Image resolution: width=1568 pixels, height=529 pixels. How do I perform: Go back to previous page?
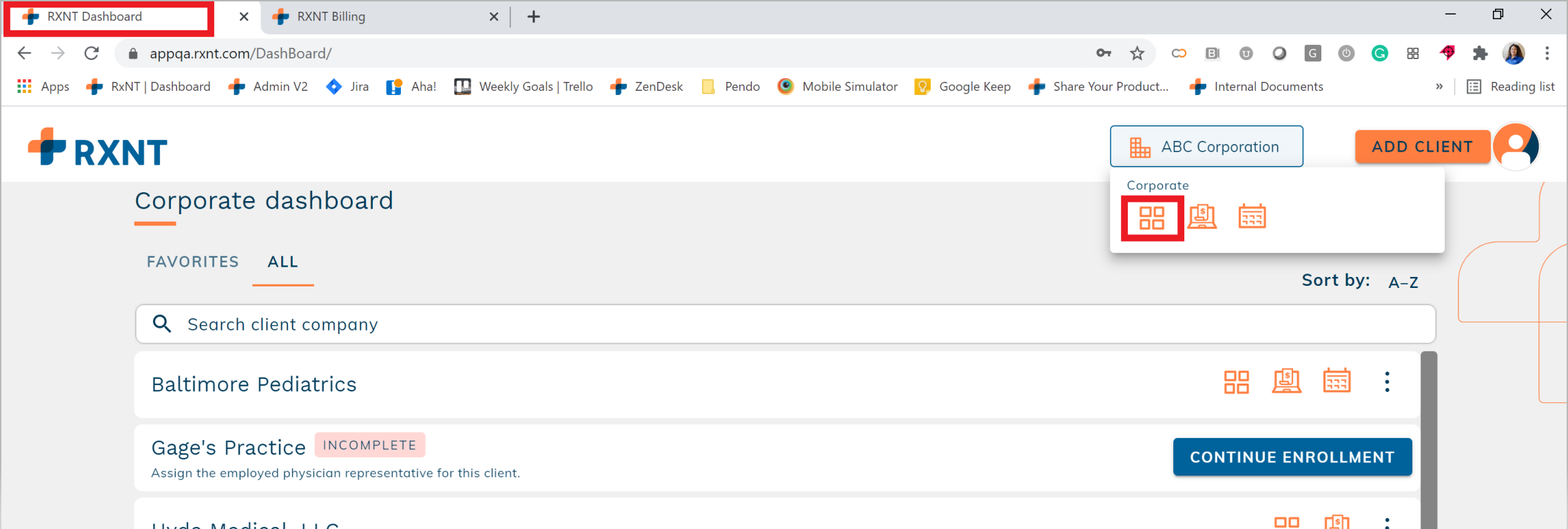[x=24, y=53]
